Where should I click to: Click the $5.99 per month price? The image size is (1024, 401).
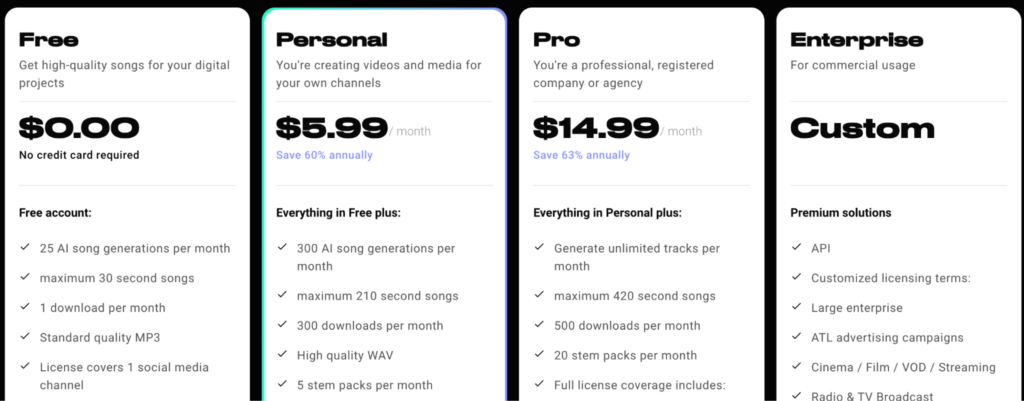[x=353, y=128]
